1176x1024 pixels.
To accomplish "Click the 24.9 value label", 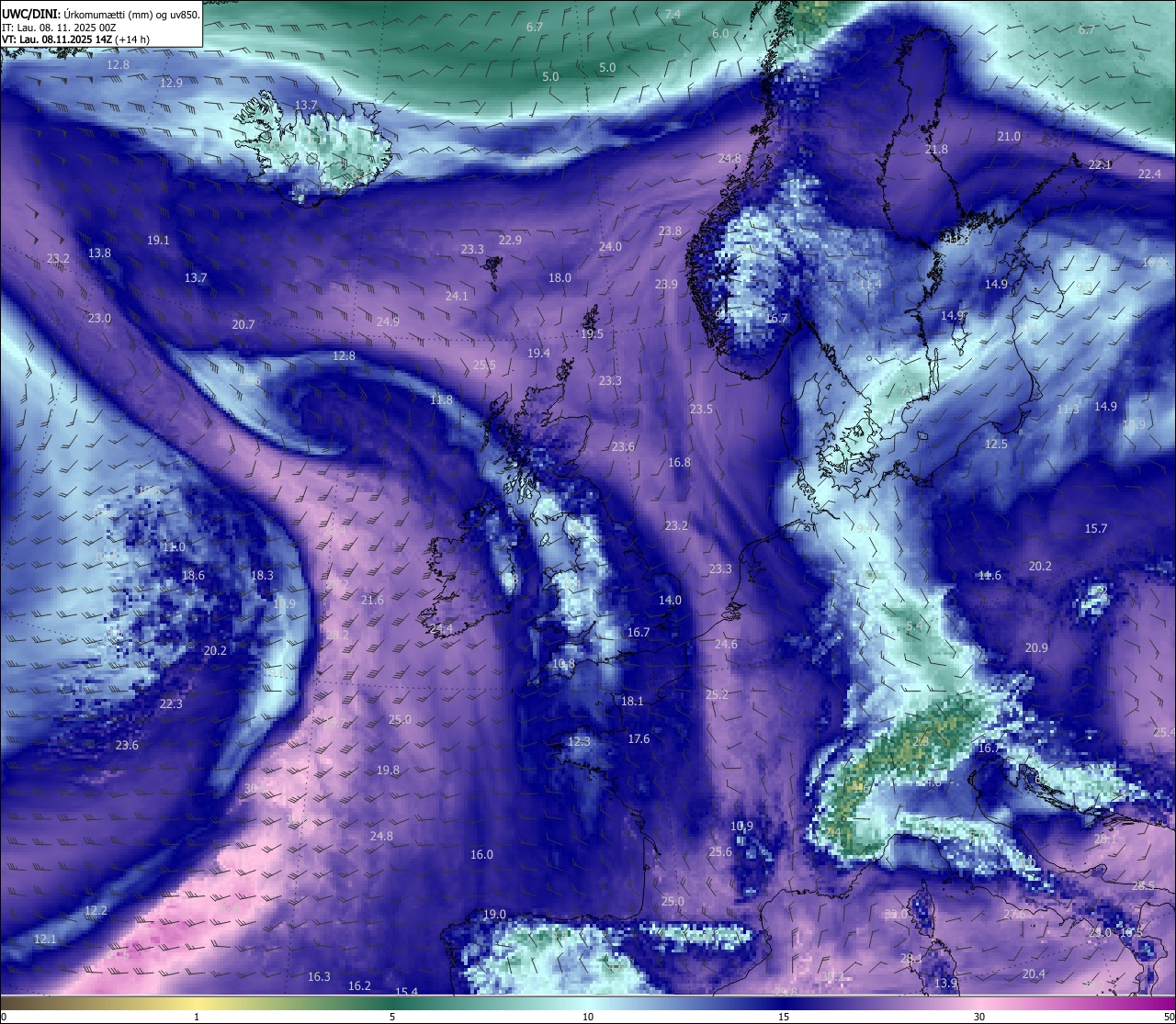I will (388, 322).
